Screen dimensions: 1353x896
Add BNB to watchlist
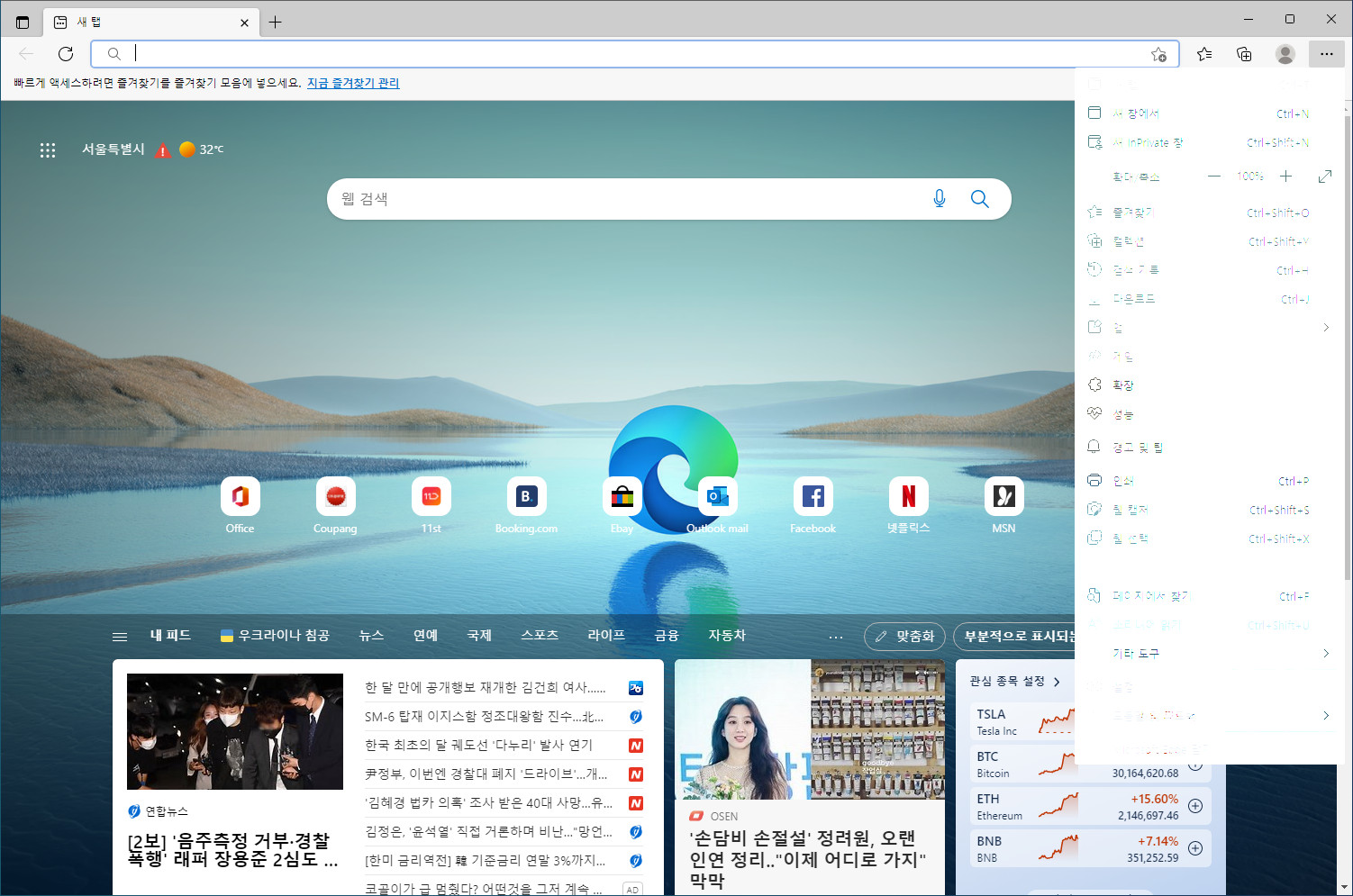click(1195, 848)
